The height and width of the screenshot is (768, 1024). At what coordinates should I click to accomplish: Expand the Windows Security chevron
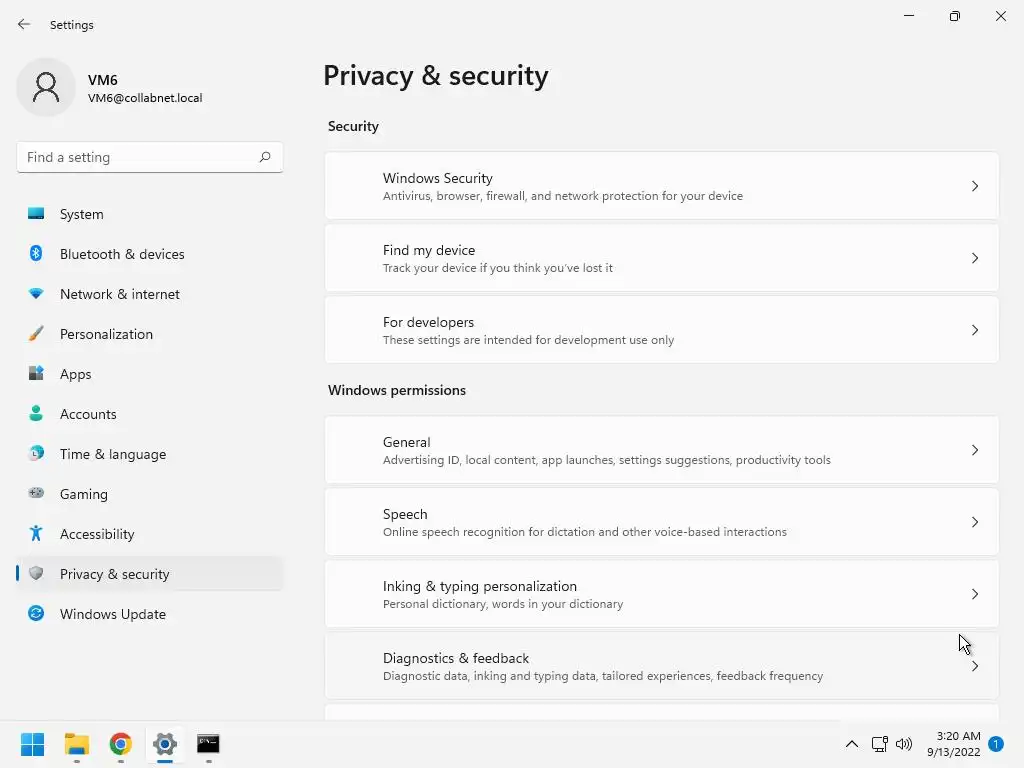pyautogui.click(x=975, y=186)
